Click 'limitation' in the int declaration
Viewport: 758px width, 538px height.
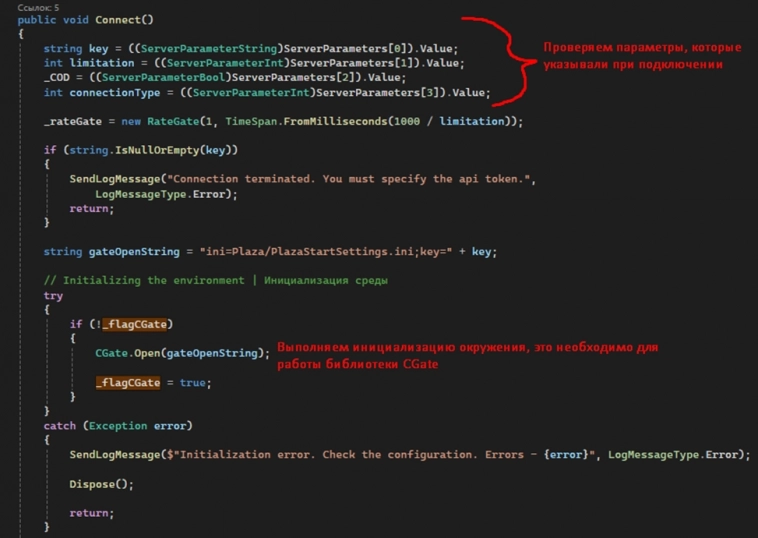pyautogui.click(x=102, y=63)
